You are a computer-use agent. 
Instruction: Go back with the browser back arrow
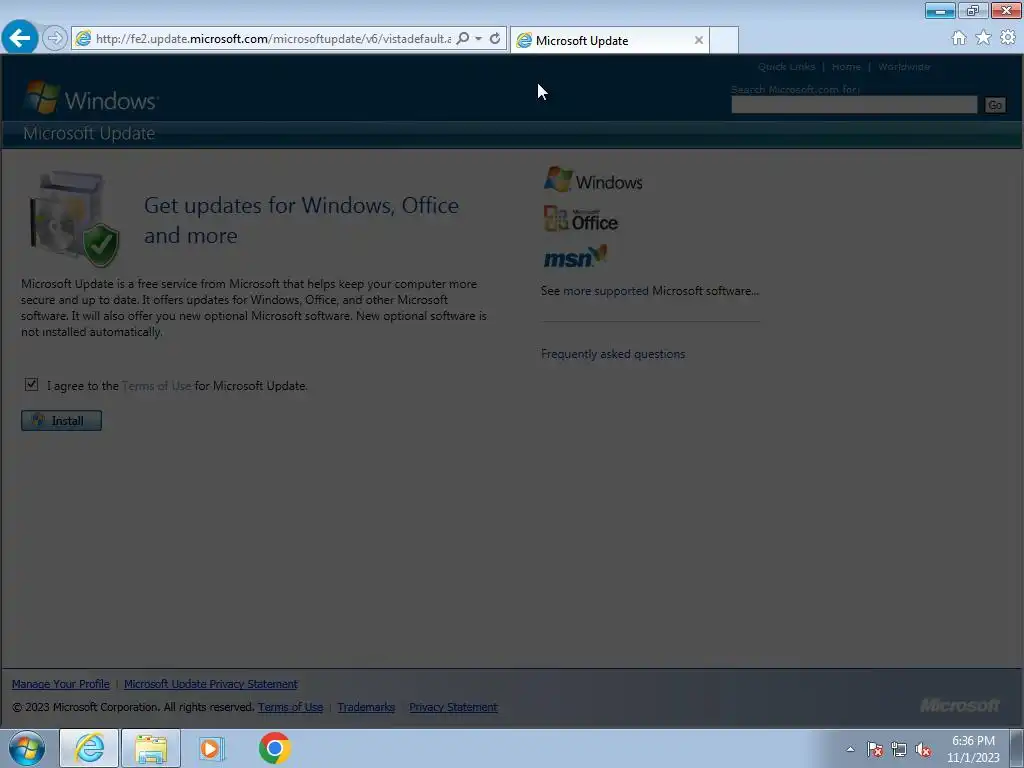[x=20, y=37]
